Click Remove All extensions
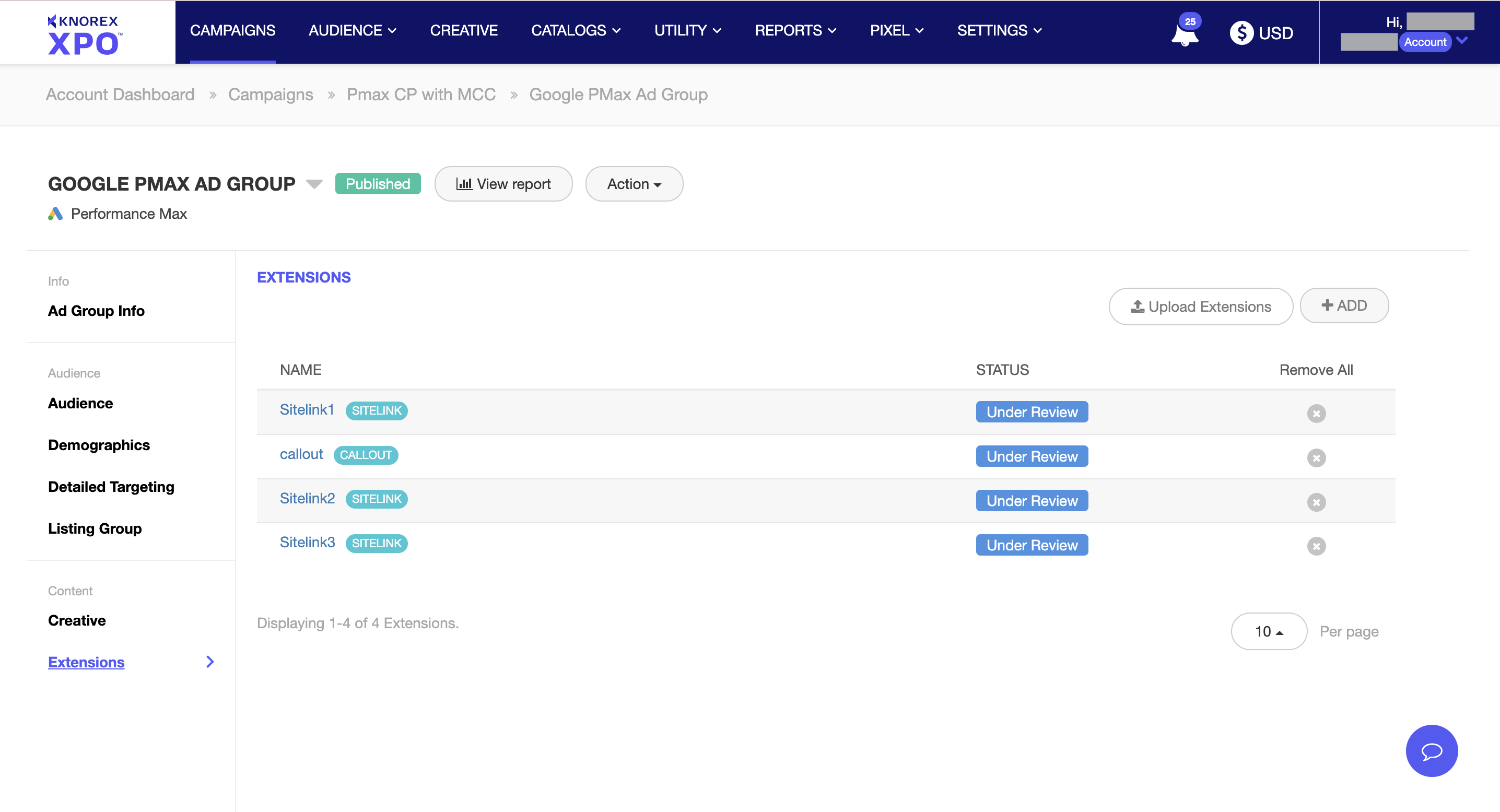This screenshot has height=812, width=1500. point(1316,370)
